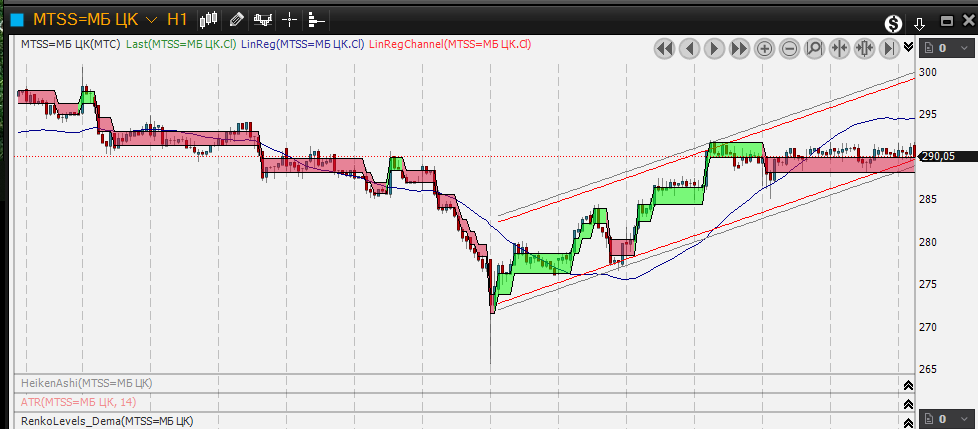Click the blue square color marker
978x429 pixels.
point(17,19)
